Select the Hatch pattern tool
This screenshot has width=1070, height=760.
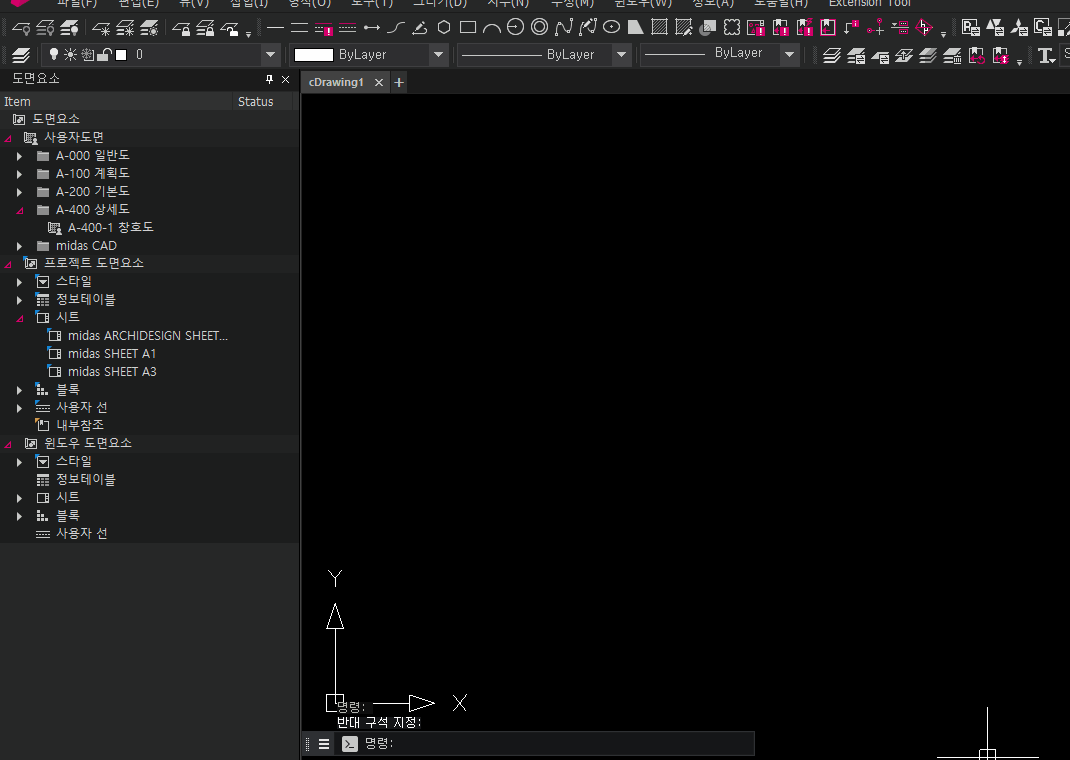point(659,27)
